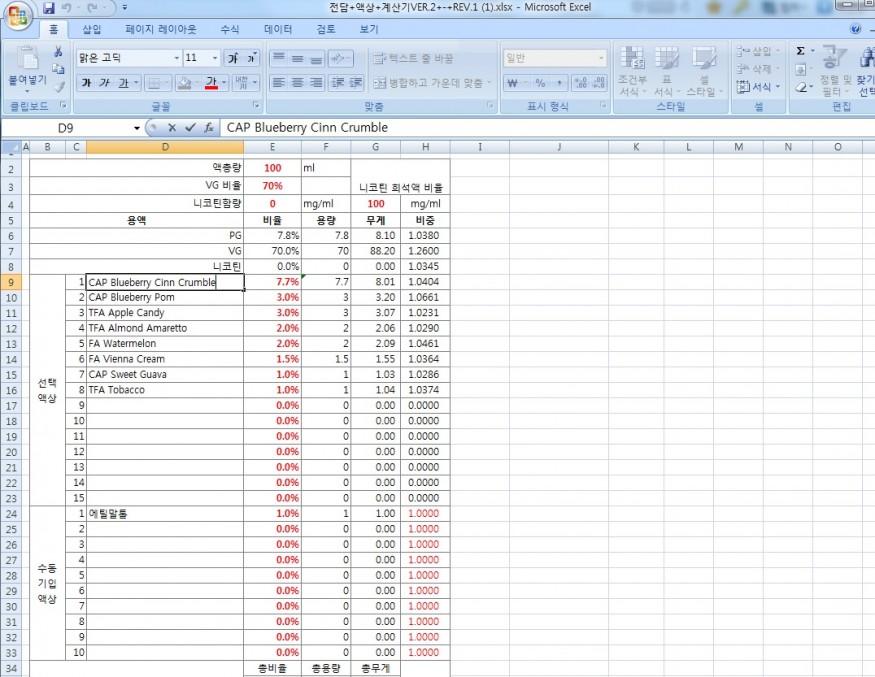The height and width of the screenshot is (677, 875).
Task: Click the Office button logo
Action: point(17,16)
